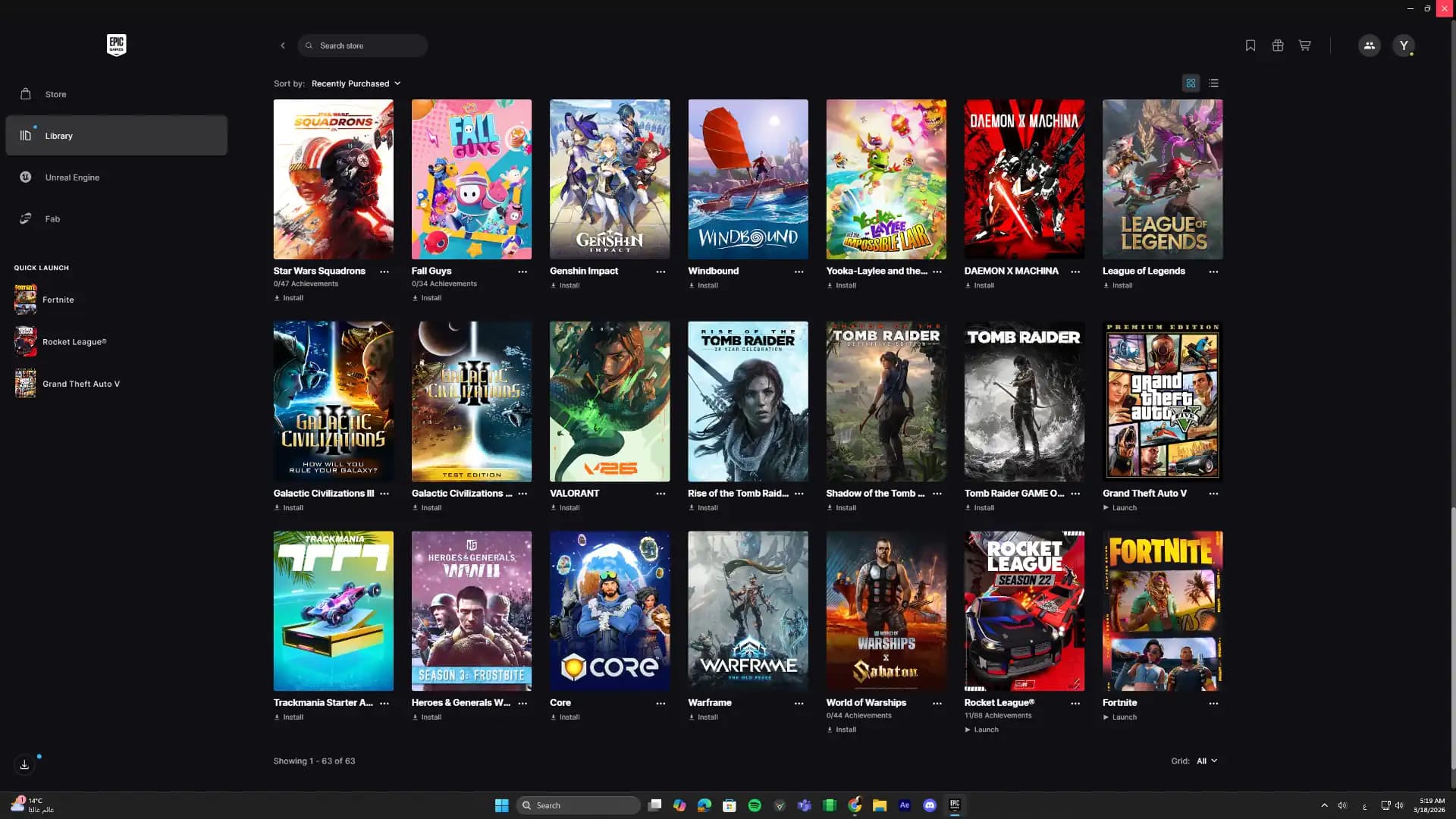Install Star Wars Squadrons

289,298
